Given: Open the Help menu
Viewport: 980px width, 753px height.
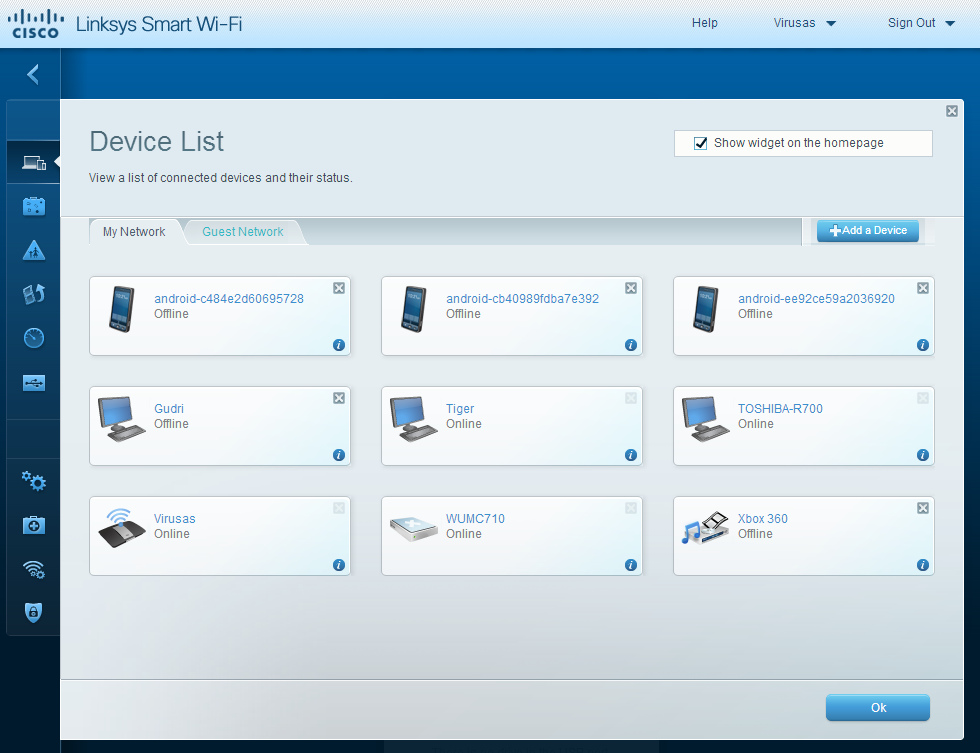Looking at the screenshot, I should coord(704,23).
